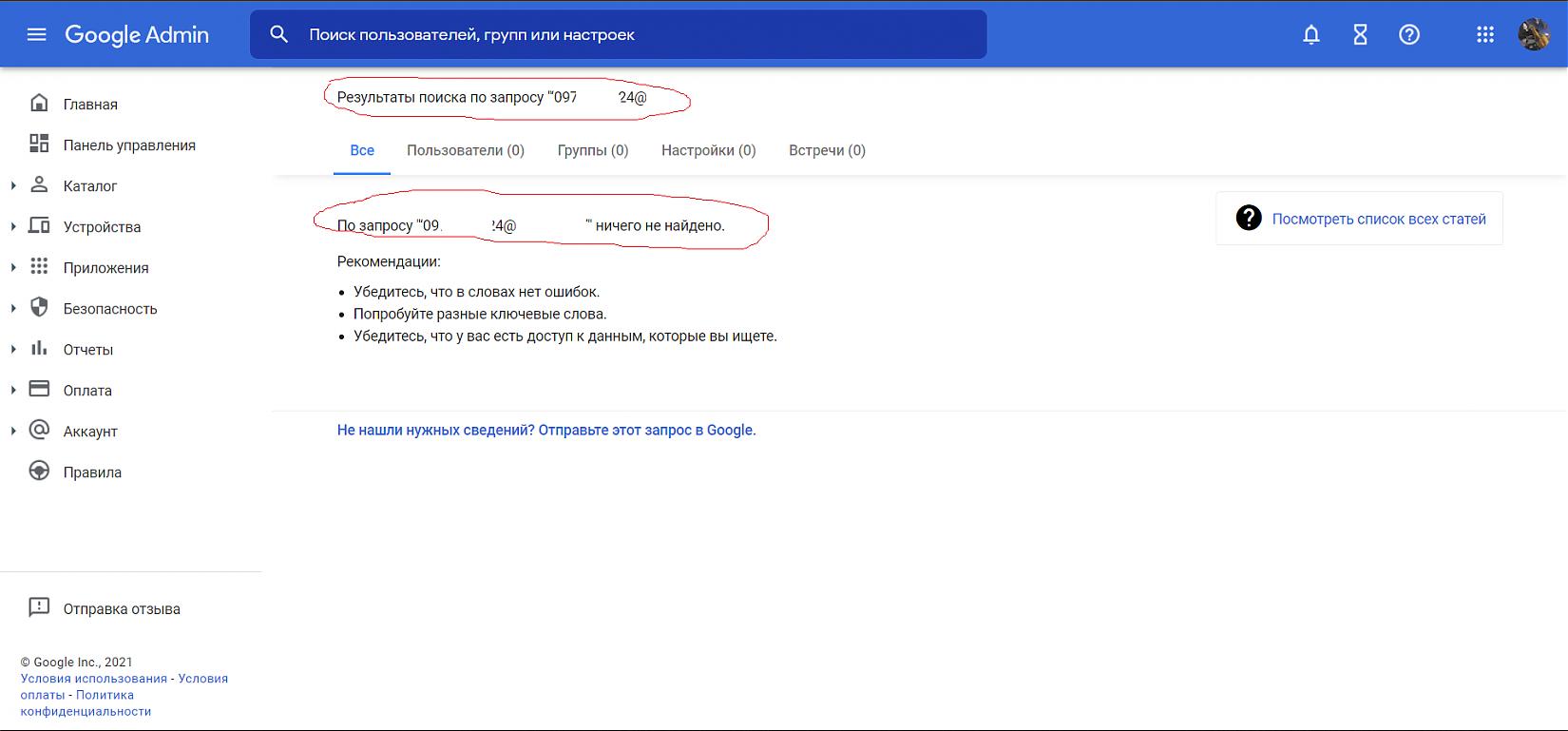
Task: Expand the Отчеты section
Action: pyautogui.click(x=13, y=349)
